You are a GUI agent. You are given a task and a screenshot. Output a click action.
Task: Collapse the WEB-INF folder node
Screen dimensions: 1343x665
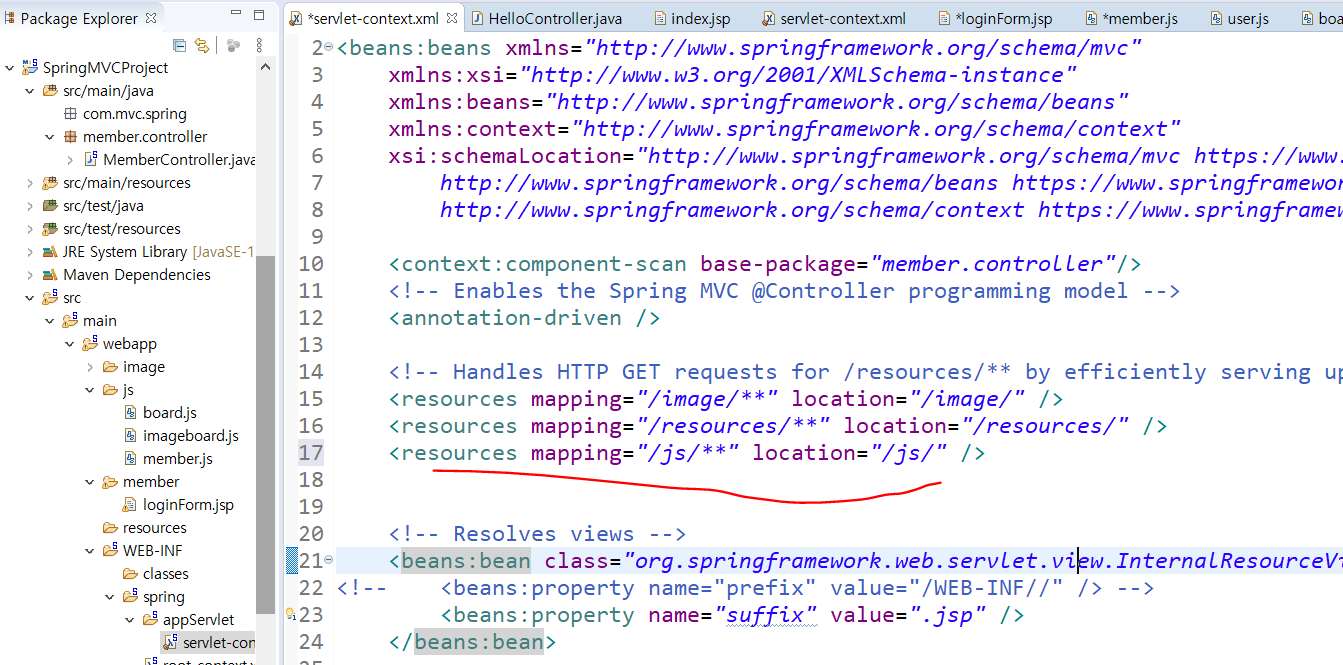click(x=90, y=551)
